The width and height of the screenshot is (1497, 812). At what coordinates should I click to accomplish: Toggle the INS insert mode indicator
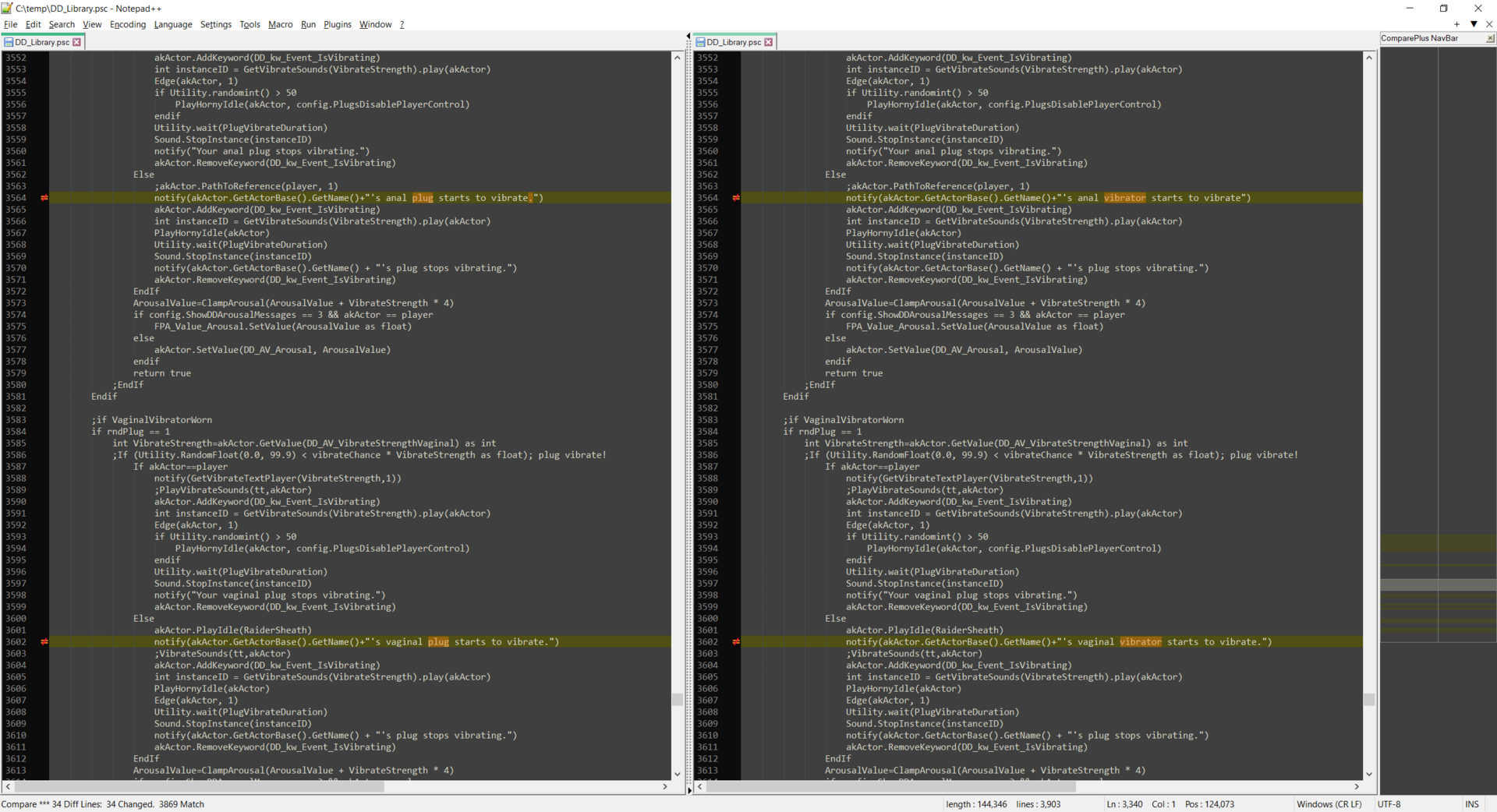pyautogui.click(x=1471, y=804)
